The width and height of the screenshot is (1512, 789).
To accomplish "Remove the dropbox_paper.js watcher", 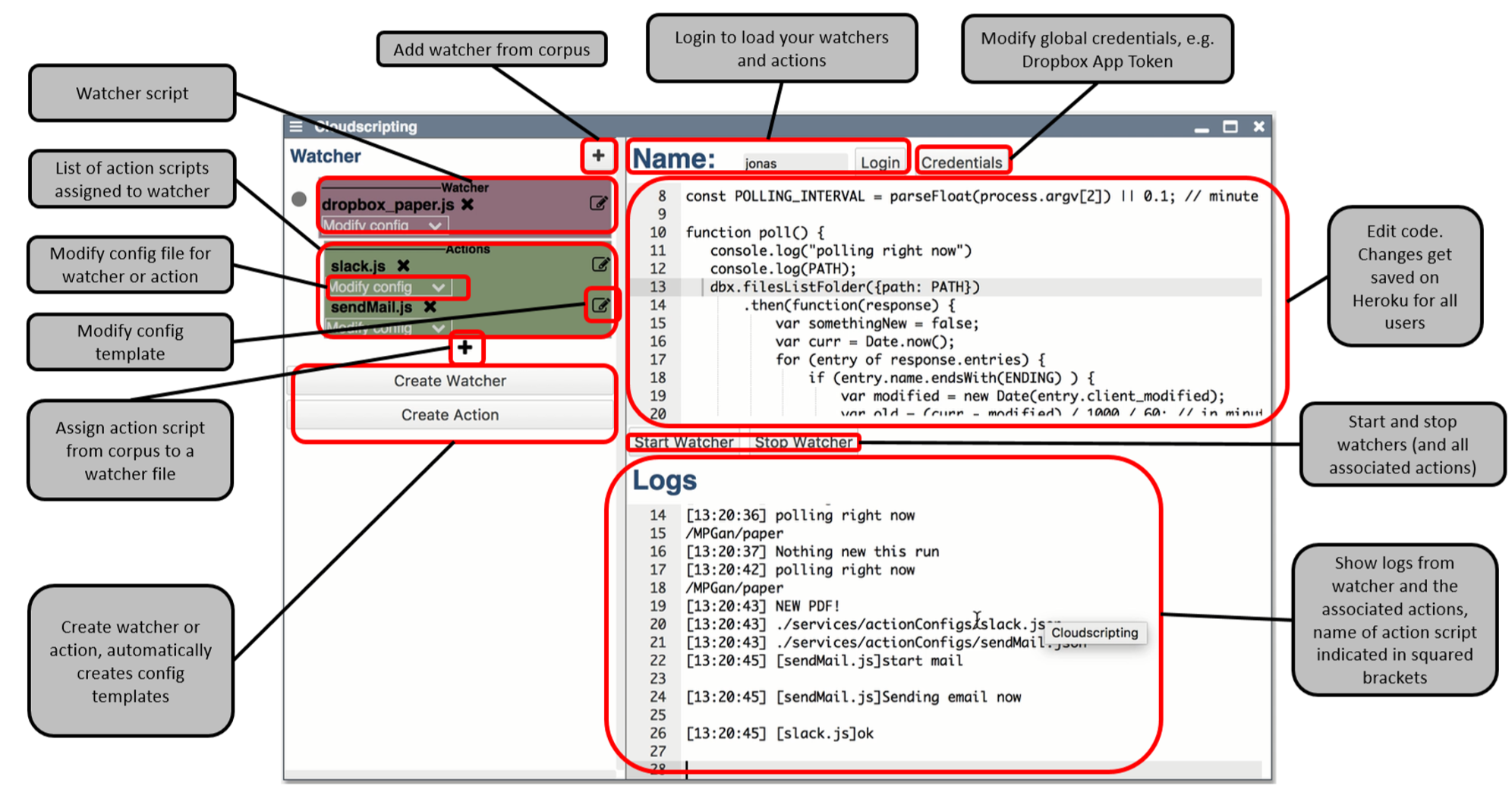I will pos(468,205).
